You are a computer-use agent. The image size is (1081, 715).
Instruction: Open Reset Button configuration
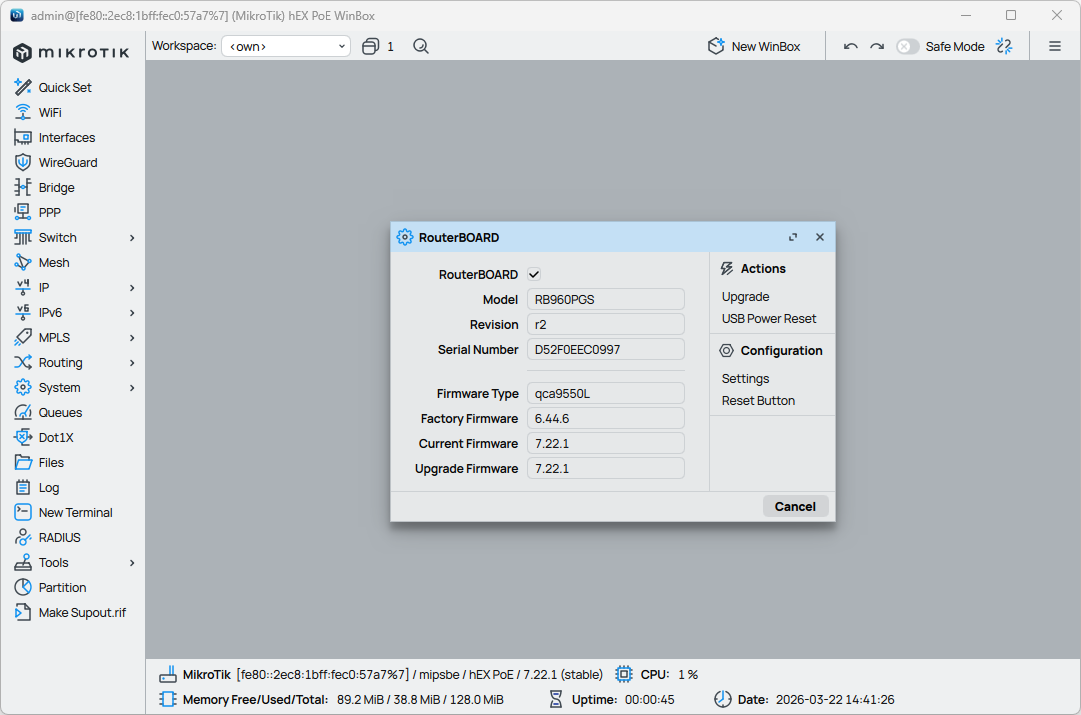(758, 401)
